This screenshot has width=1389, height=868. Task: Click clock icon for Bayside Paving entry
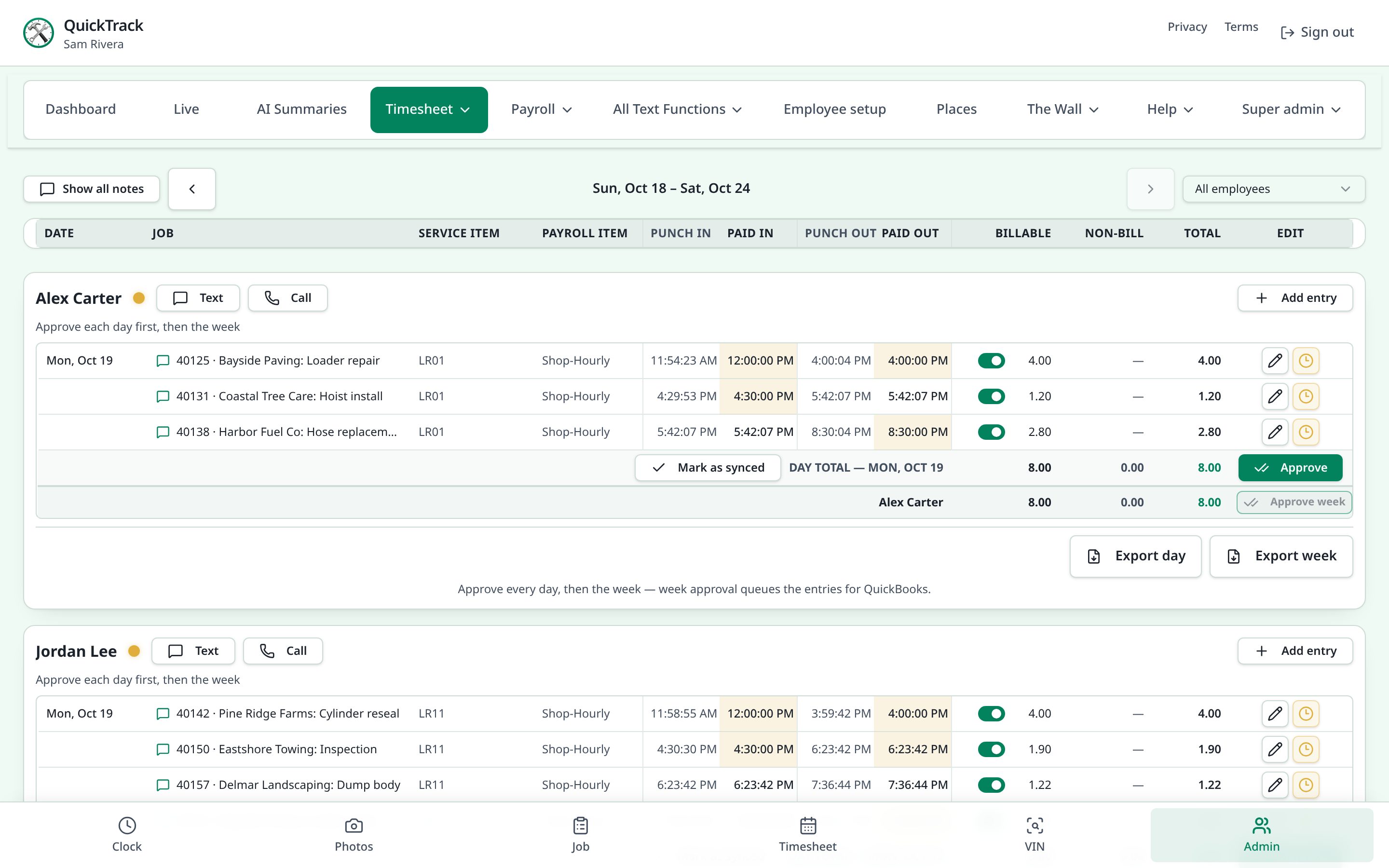[1306, 361]
